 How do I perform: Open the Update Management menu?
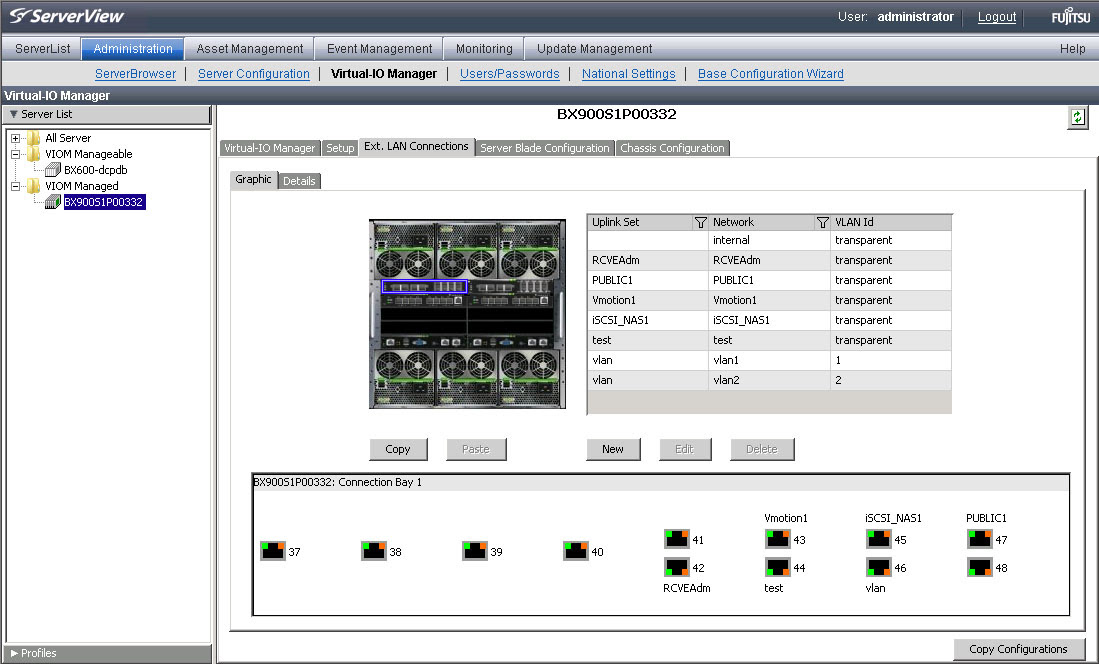click(594, 48)
